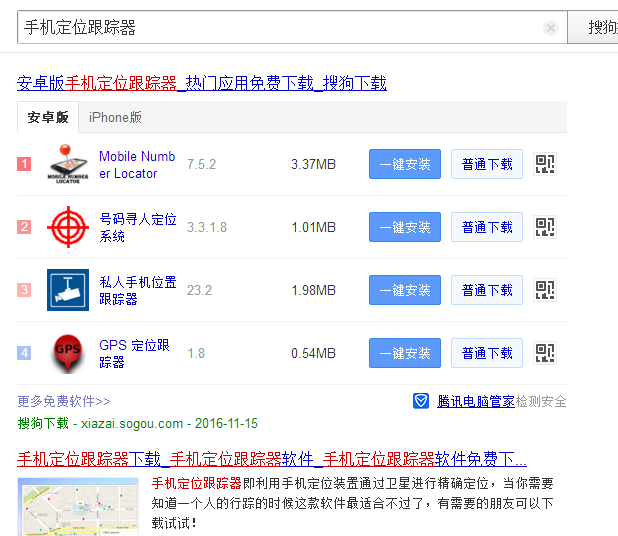Open the 手机定位跟踪器下载 软件免费下 result title

click(272, 459)
